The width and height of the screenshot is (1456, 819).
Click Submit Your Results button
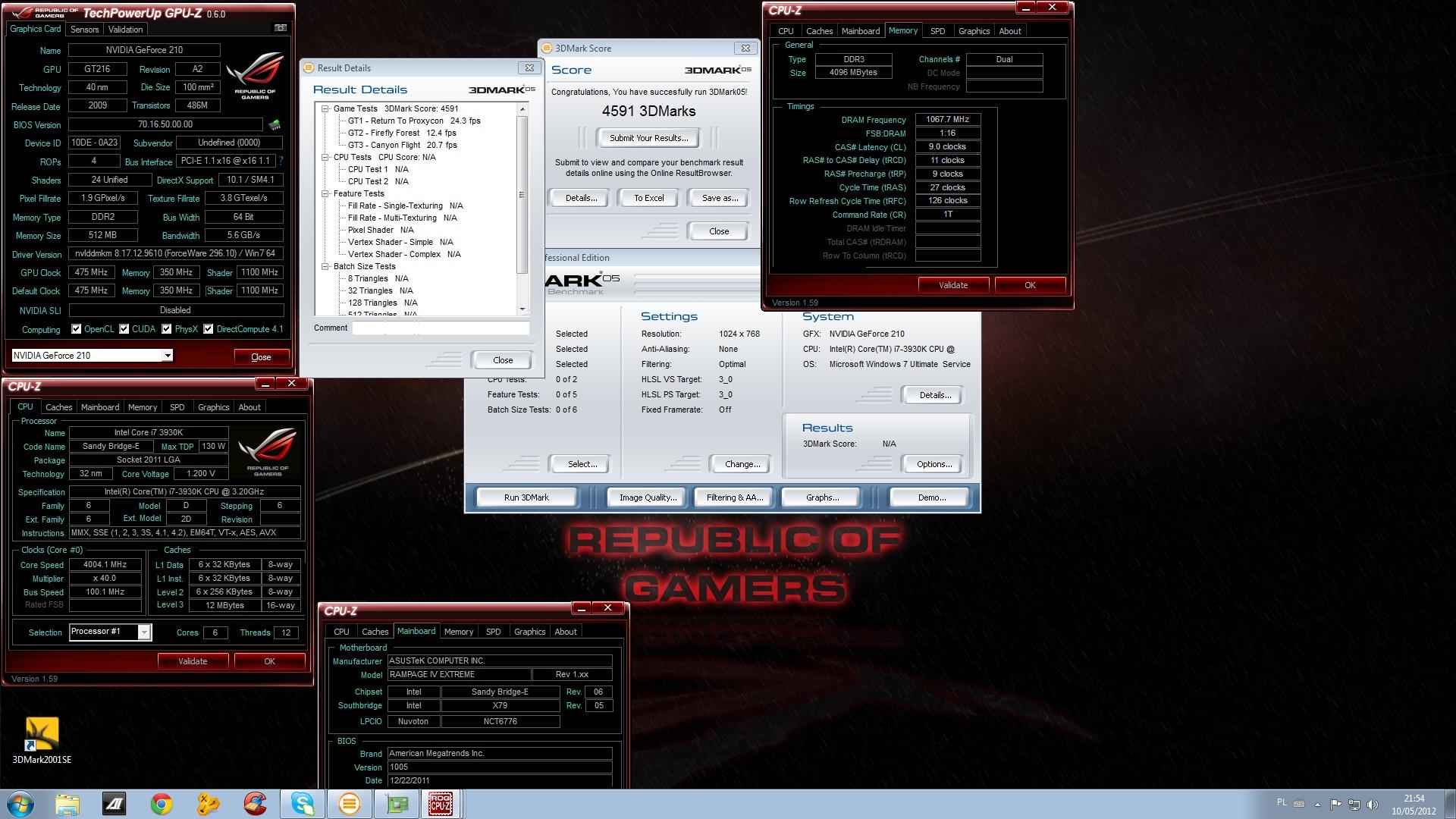tap(649, 138)
